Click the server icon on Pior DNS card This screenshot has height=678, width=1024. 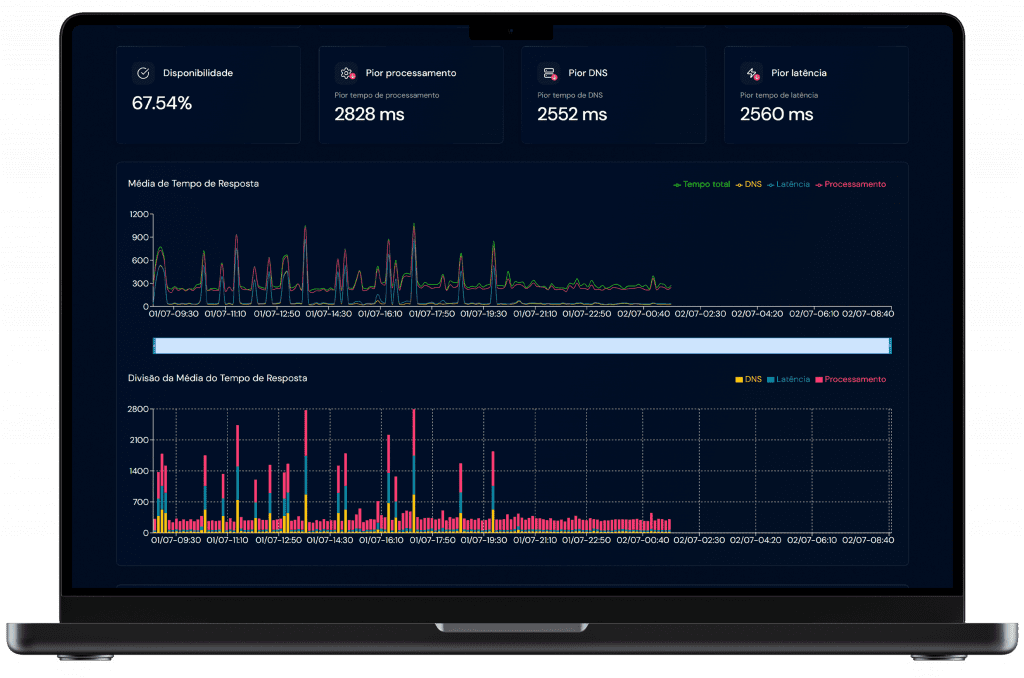[550, 72]
